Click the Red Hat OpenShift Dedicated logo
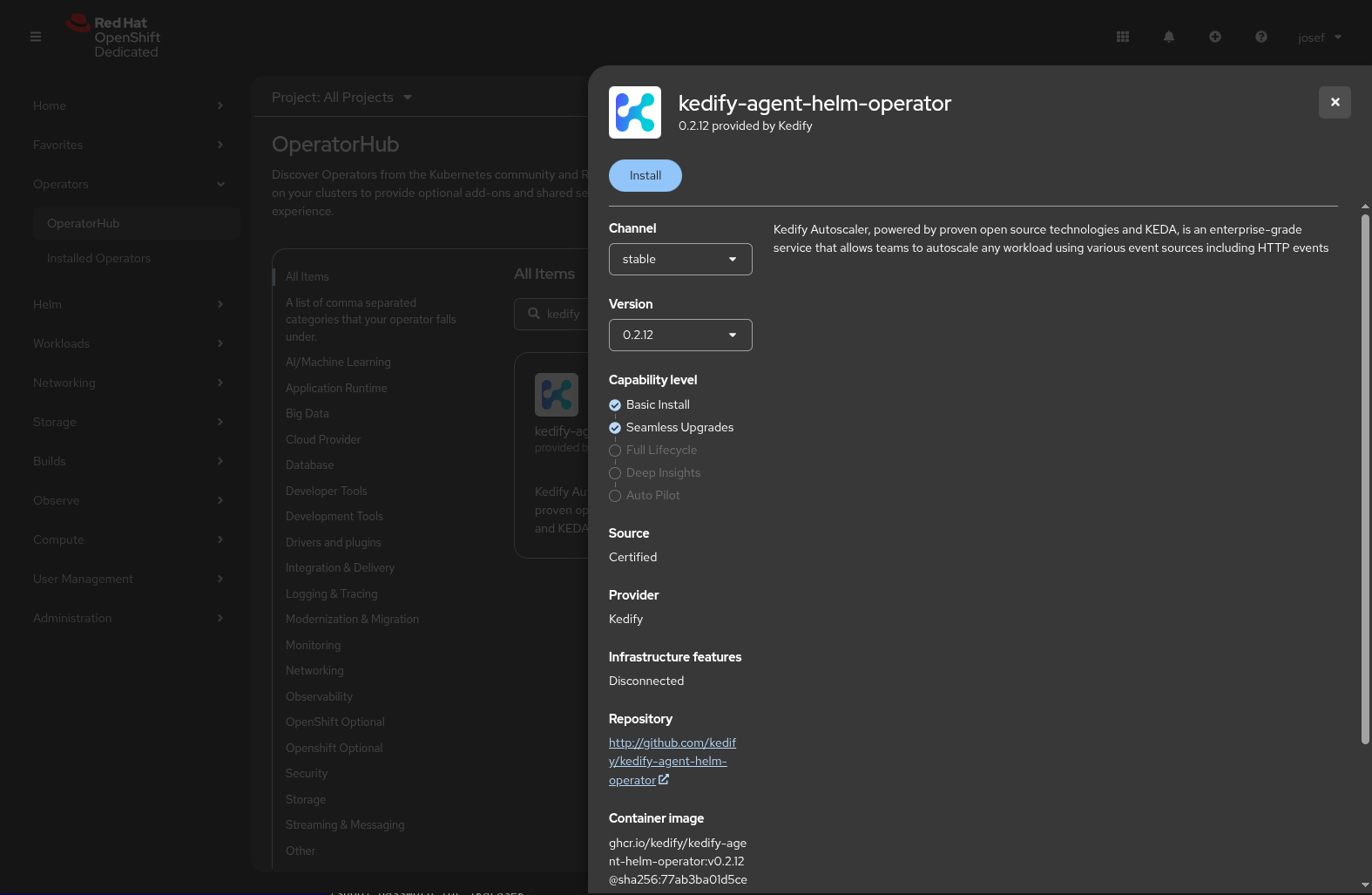 pyautogui.click(x=113, y=37)
